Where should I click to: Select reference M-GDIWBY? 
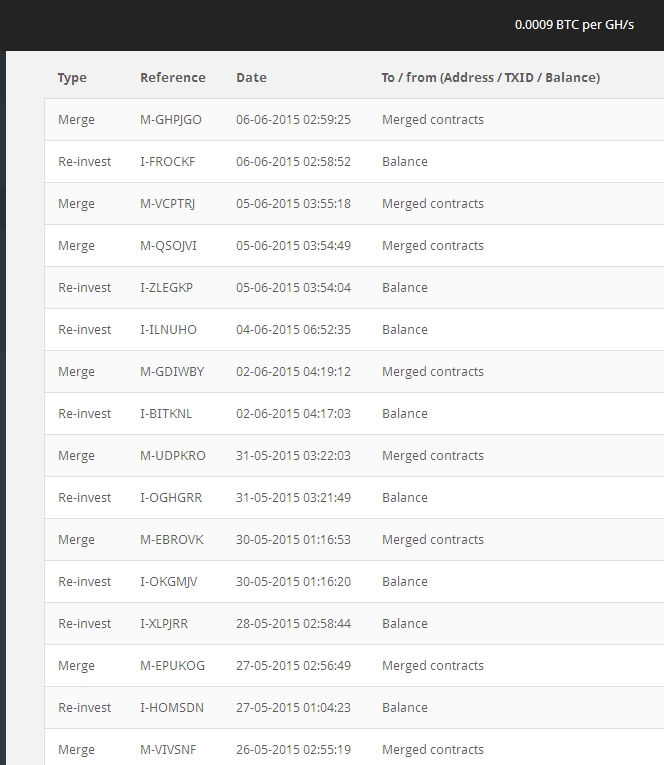coord(172,371)
